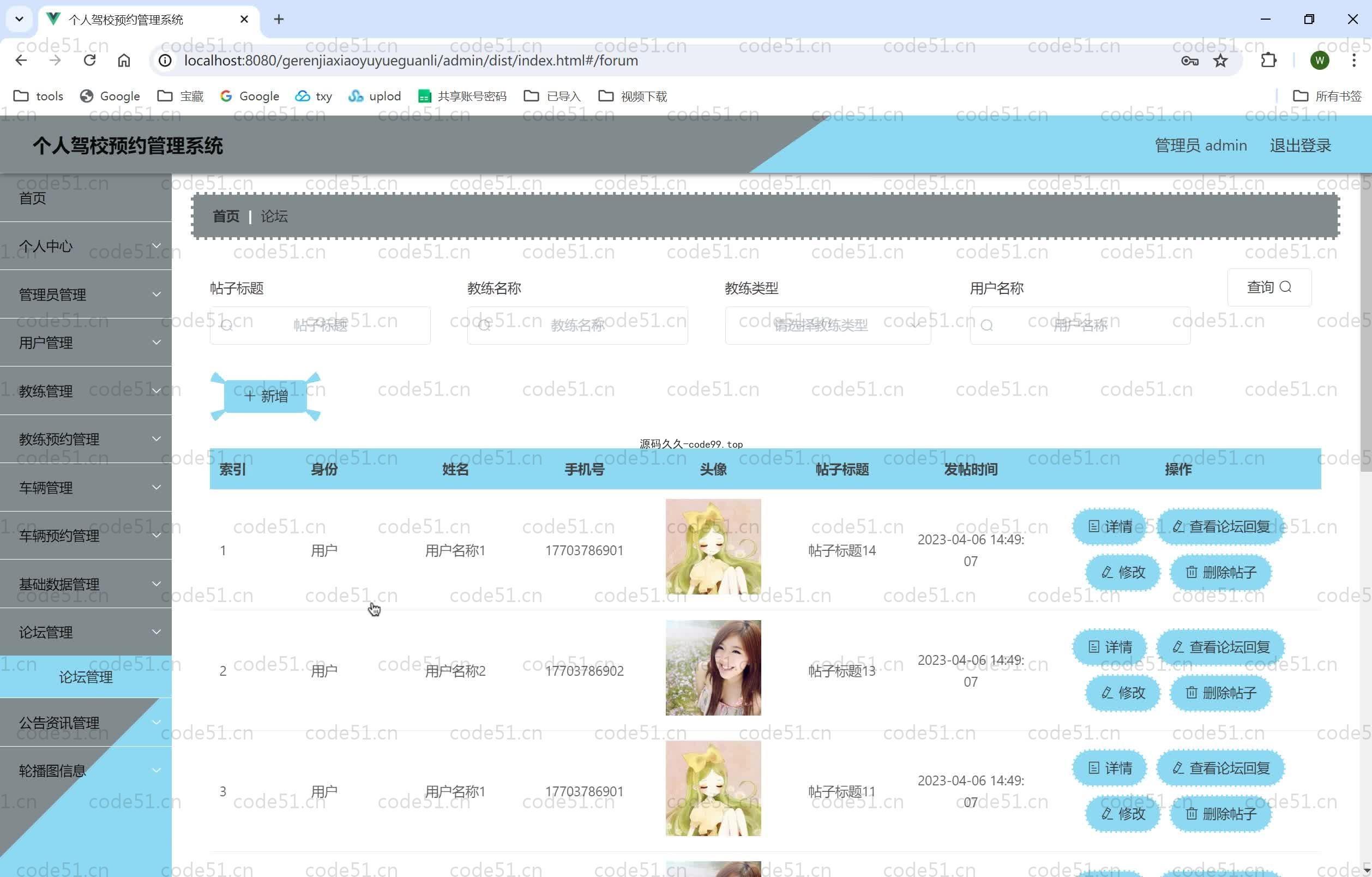Screen dimensions: 1372x877
Task: Open the browser extensions menu
Action: point(1268,61)
